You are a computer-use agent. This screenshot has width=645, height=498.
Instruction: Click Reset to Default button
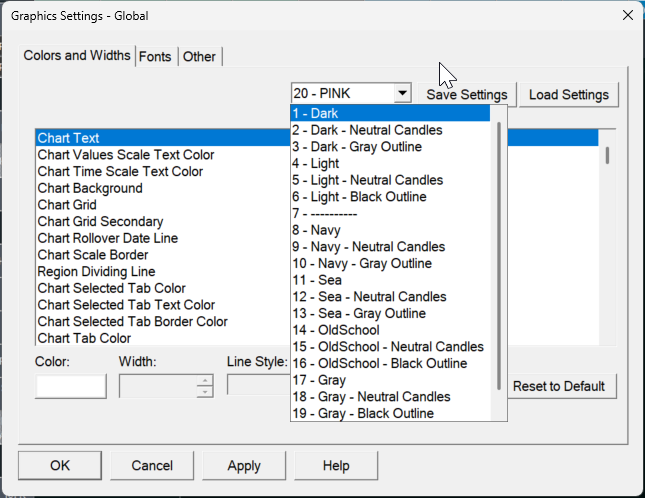[x=558, y=386]
